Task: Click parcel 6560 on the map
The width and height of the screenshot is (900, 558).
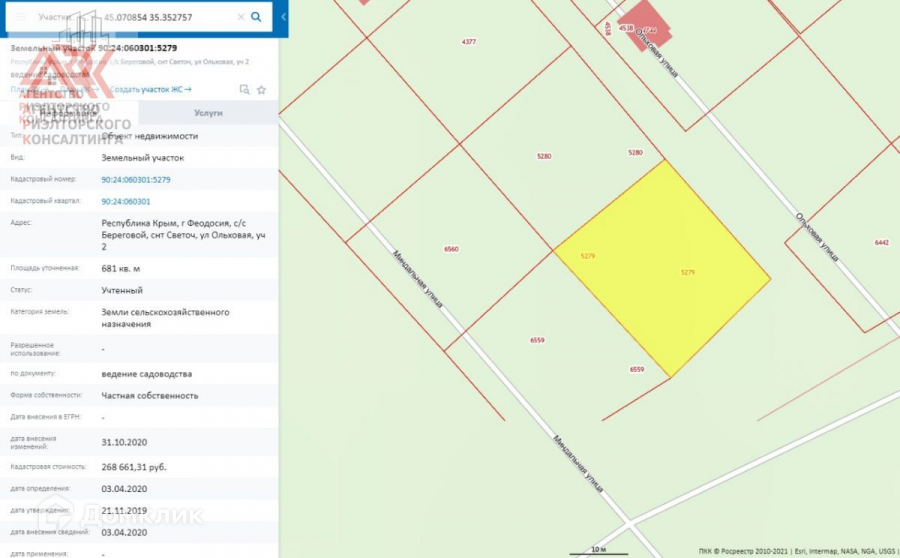Action: click(451, 249)
